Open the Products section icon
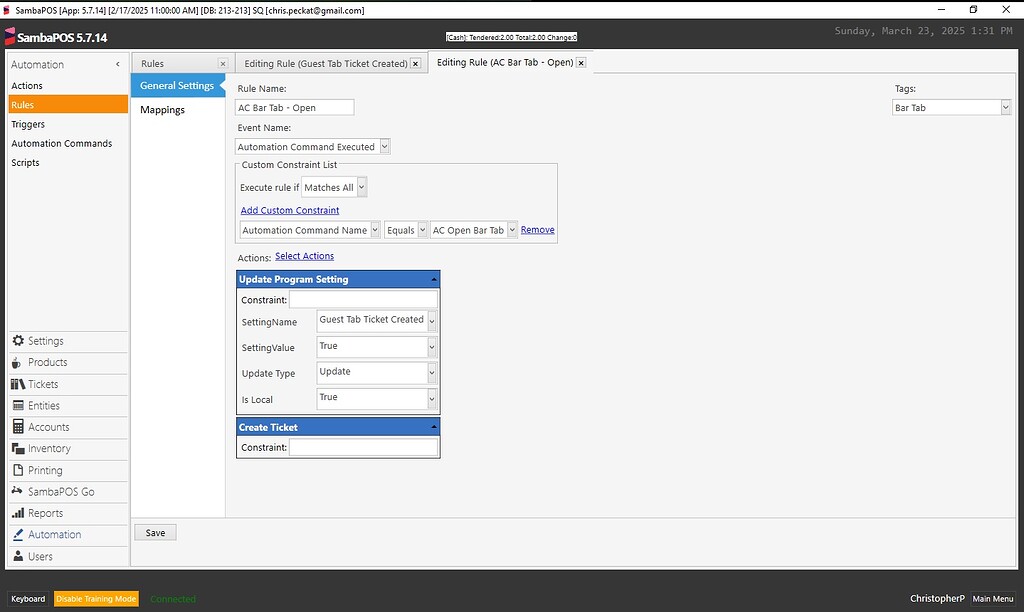Image resolution: width=1024 pixels, height=612 pixels. pyautogui.click(x=18, y=363)
